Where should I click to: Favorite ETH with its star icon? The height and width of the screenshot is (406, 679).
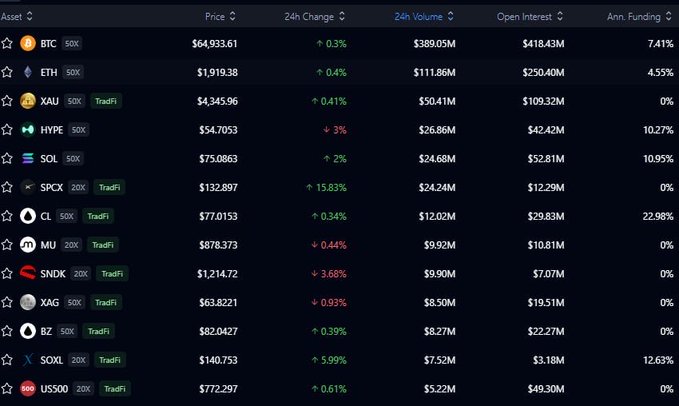click(x=7, y=72)
